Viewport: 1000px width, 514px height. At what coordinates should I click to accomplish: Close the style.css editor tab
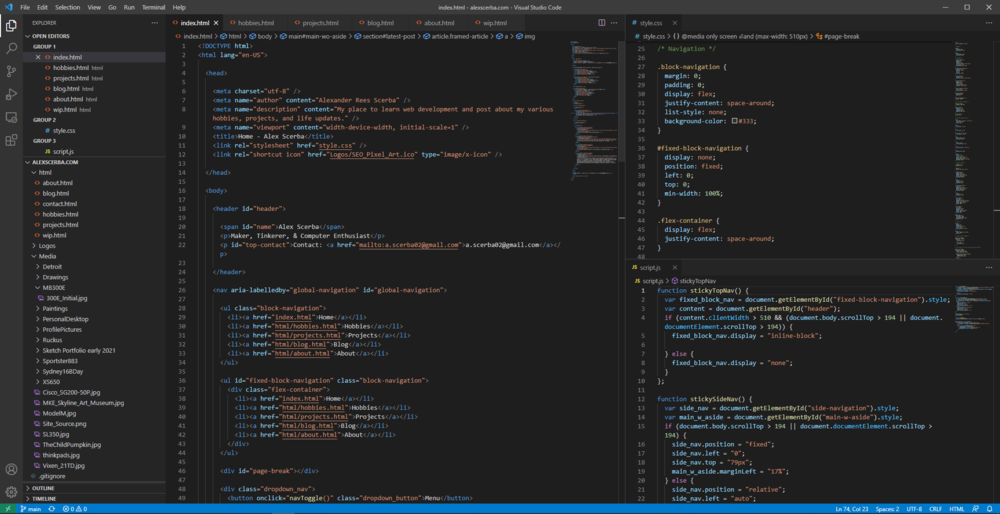coord(674,23)
